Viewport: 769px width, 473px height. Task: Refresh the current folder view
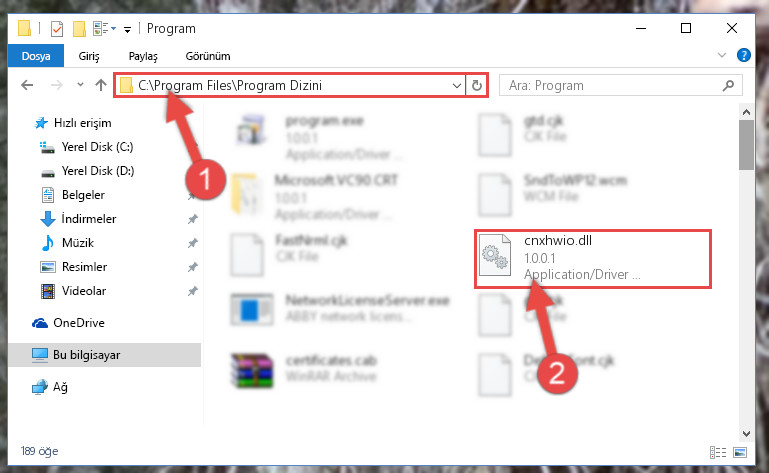(x=476, y=85)
